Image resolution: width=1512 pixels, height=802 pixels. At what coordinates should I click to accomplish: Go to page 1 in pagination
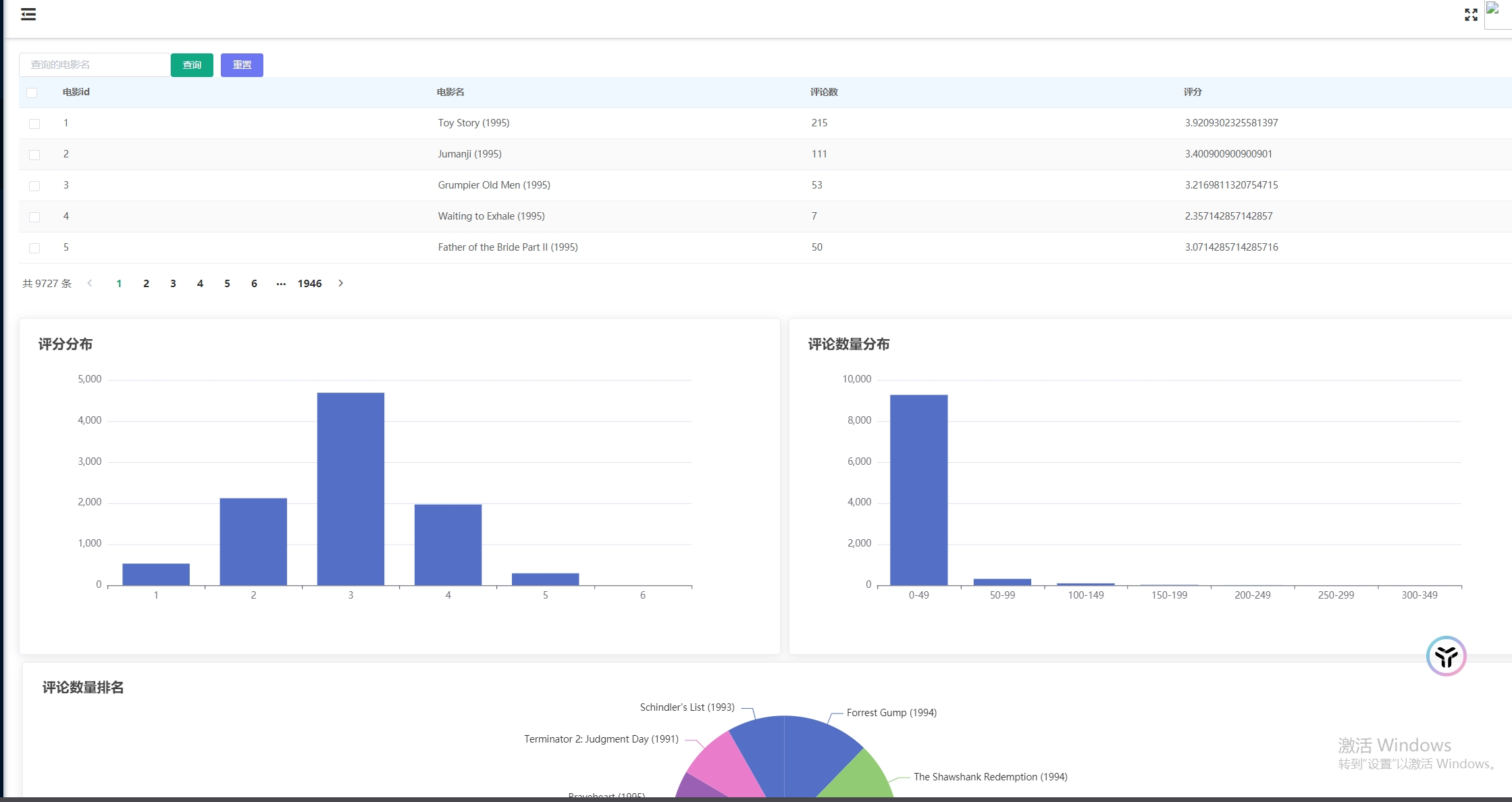[119, 283]
